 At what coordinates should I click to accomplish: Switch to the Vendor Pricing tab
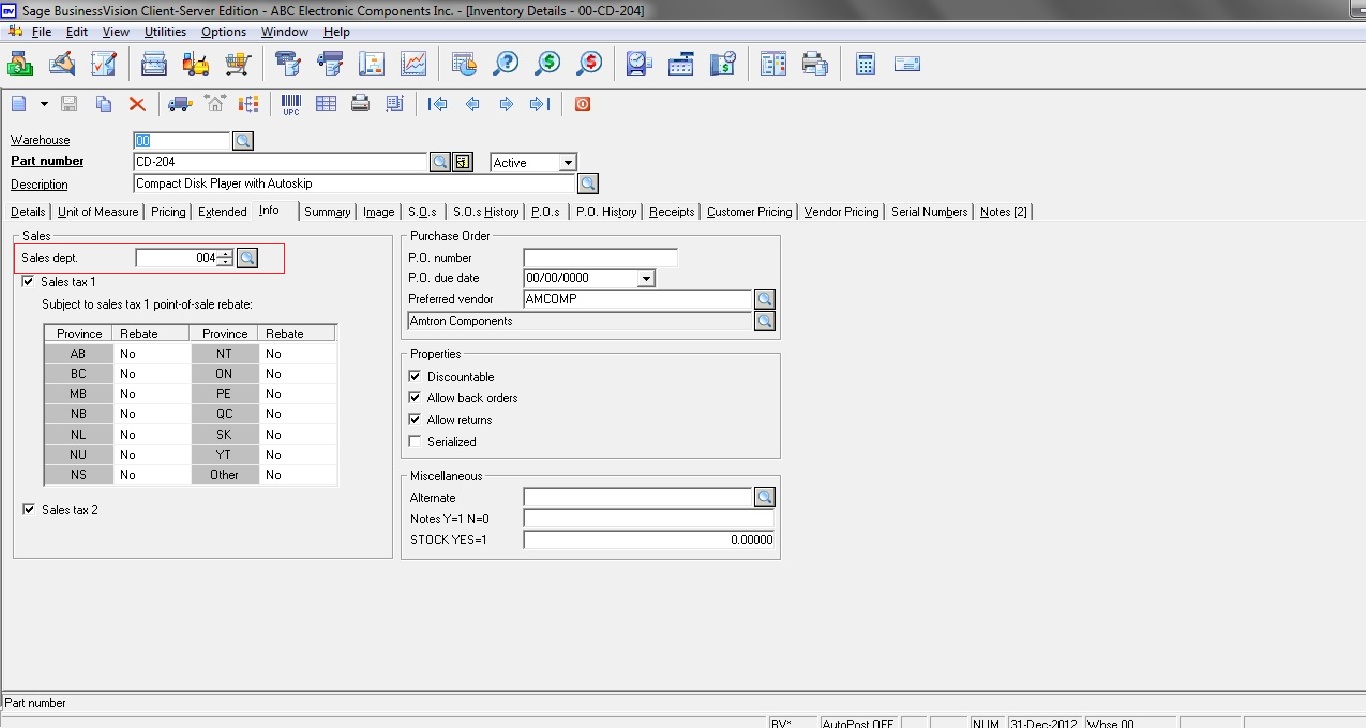click(841, 212)
